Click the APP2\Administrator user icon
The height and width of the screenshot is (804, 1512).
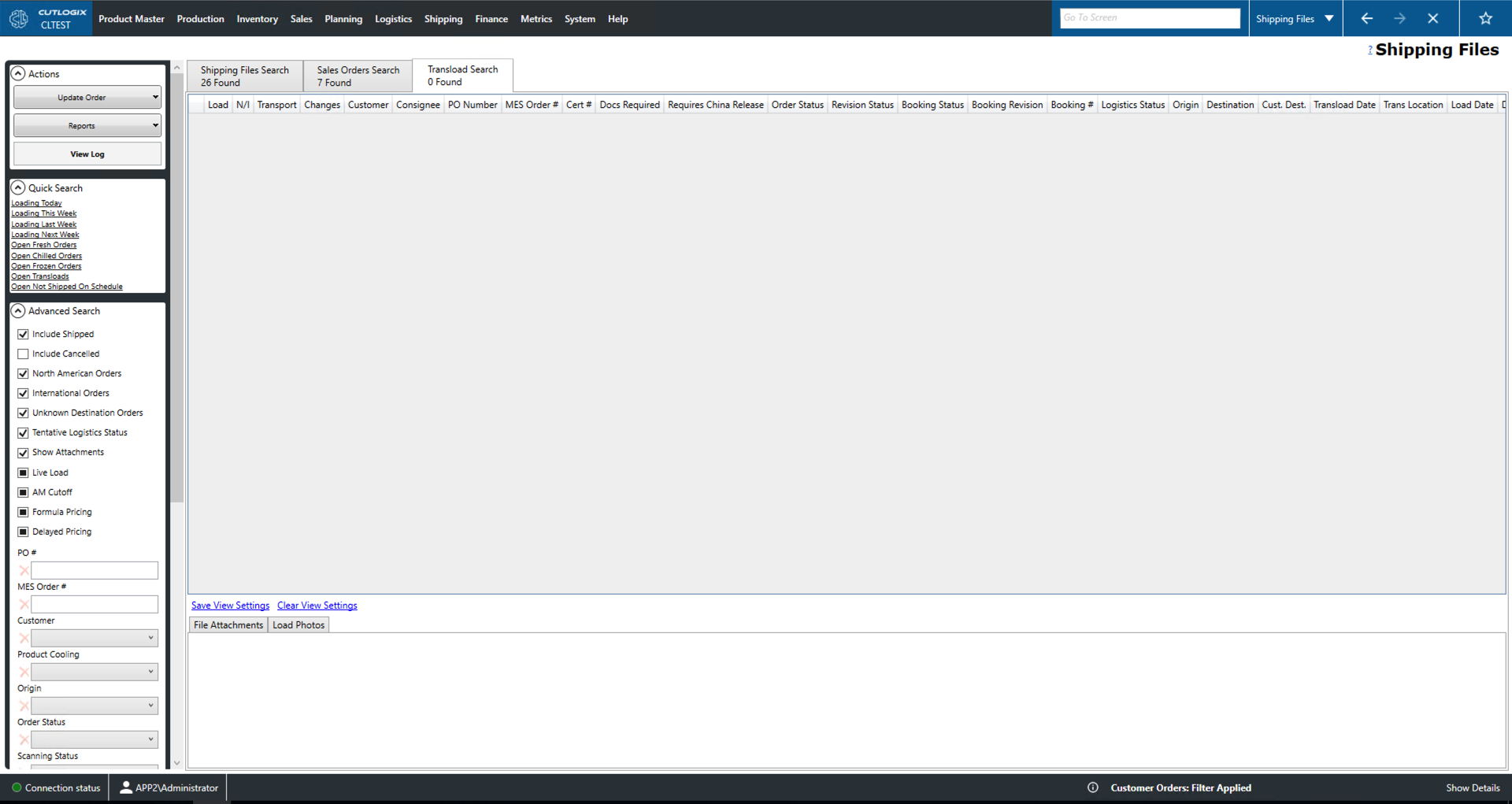pyautogui.click(x=126, y=787)
